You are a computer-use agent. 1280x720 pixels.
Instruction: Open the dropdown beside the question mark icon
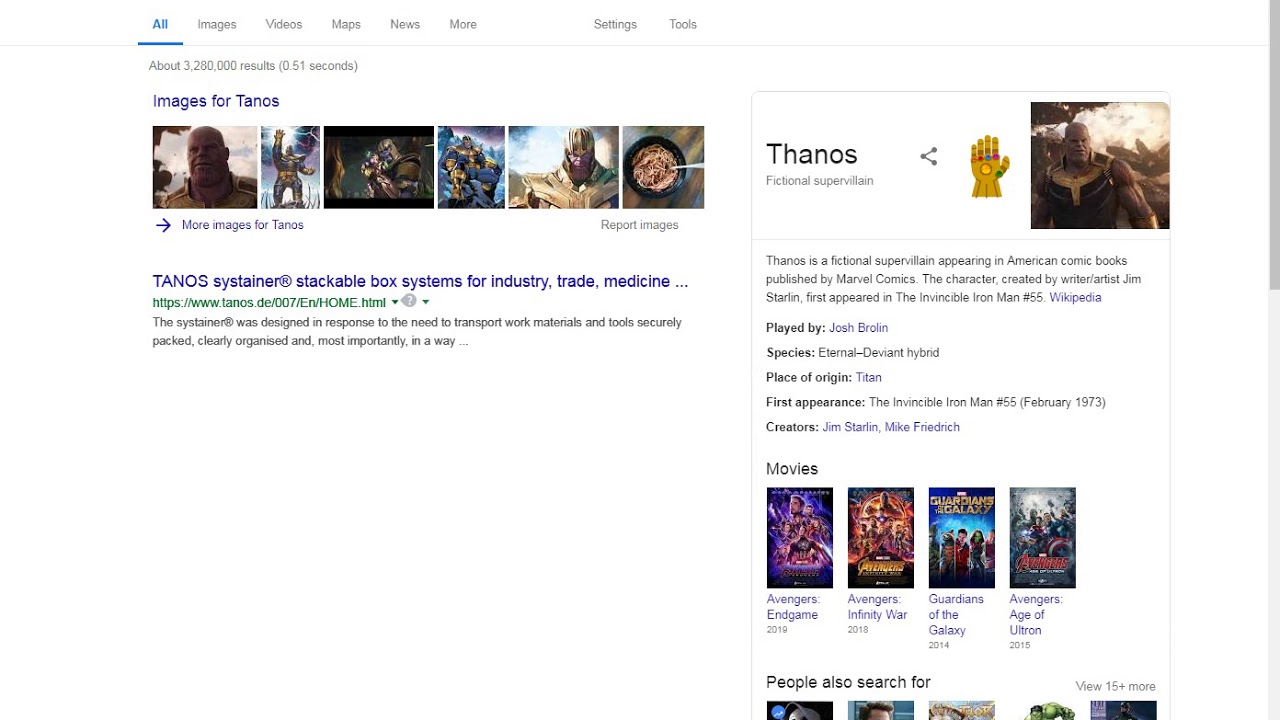[x=425, y=302]
